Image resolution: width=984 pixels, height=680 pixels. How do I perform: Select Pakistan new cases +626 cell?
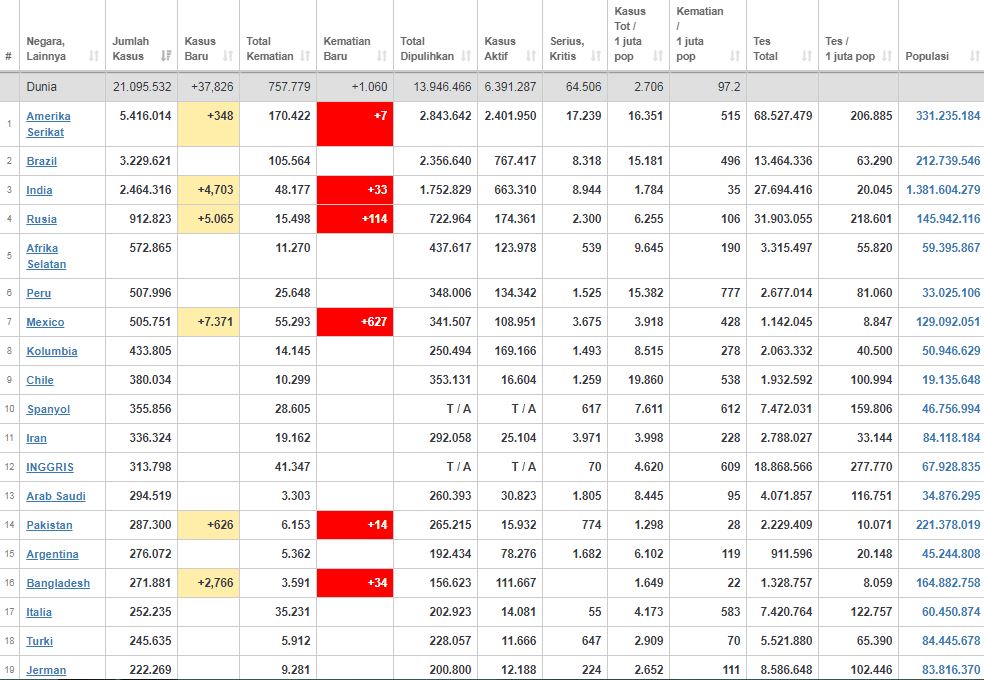coord(208,525)
